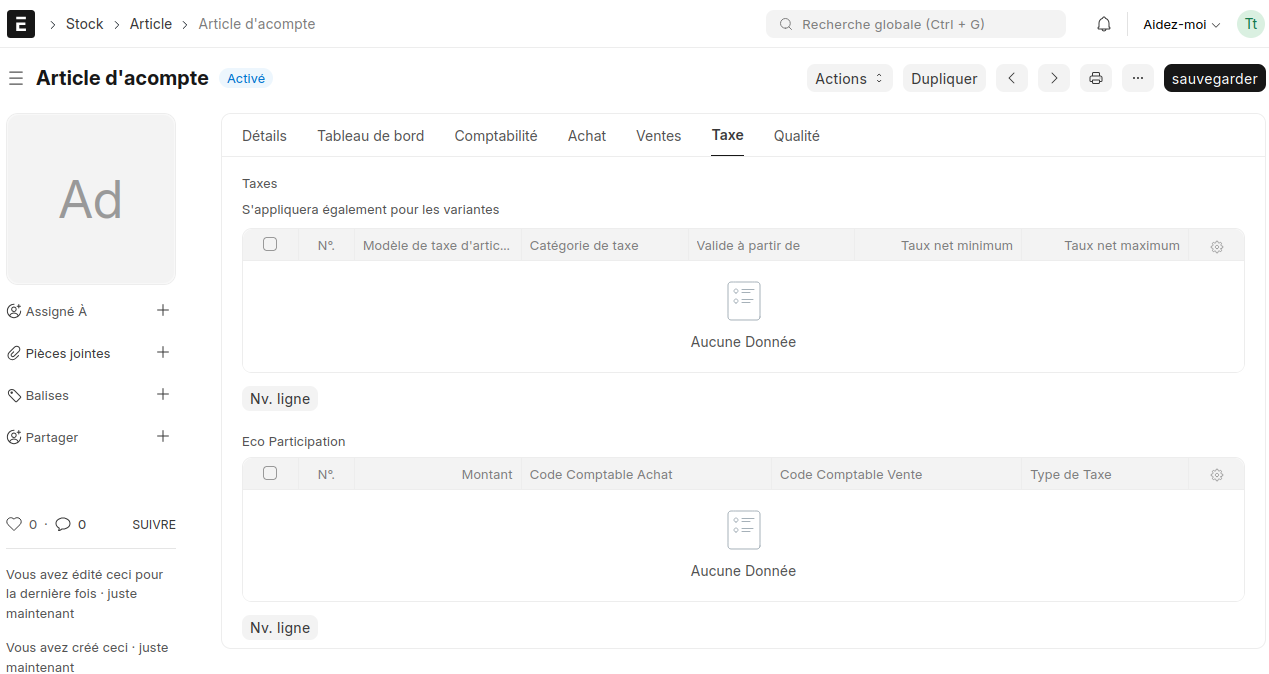Toggle the sidebar hamburger menu
The height and width of the screenshot is (674, 1269).
click(16, 78)
